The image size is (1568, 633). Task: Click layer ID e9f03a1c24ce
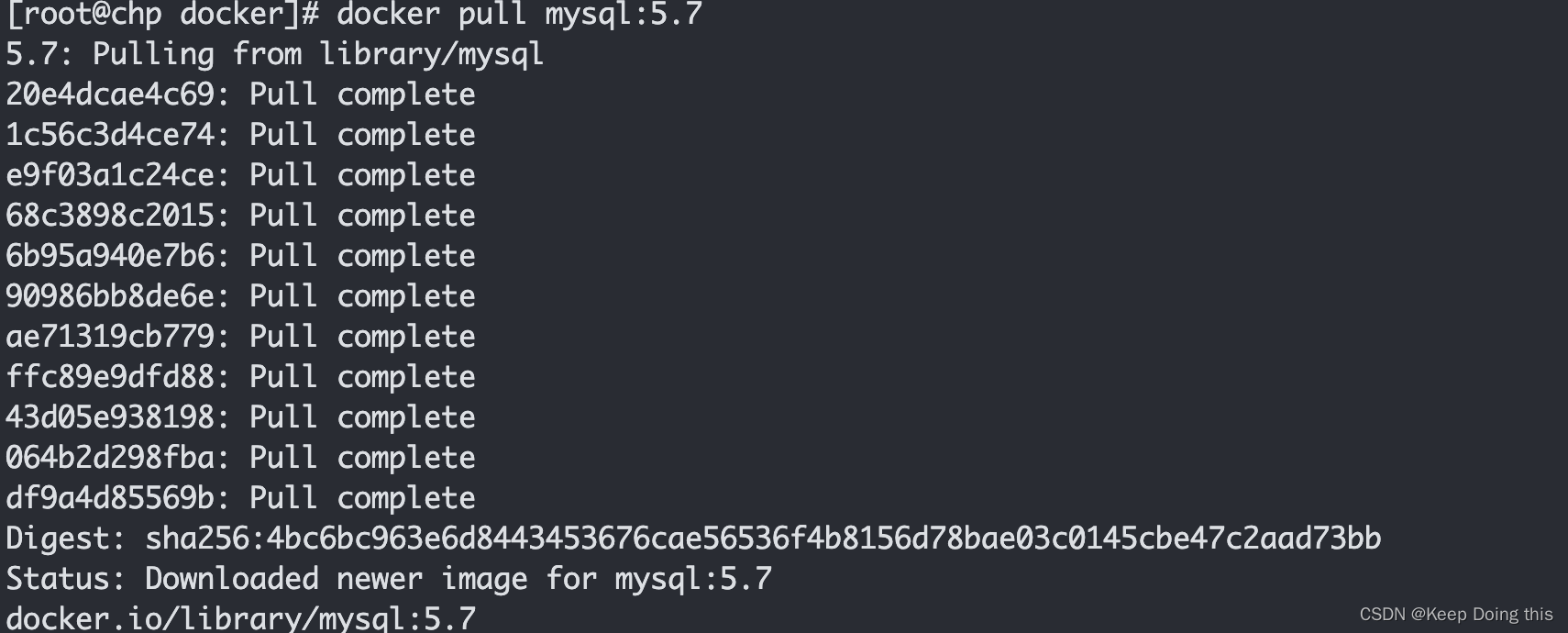(x=110, y=175)
